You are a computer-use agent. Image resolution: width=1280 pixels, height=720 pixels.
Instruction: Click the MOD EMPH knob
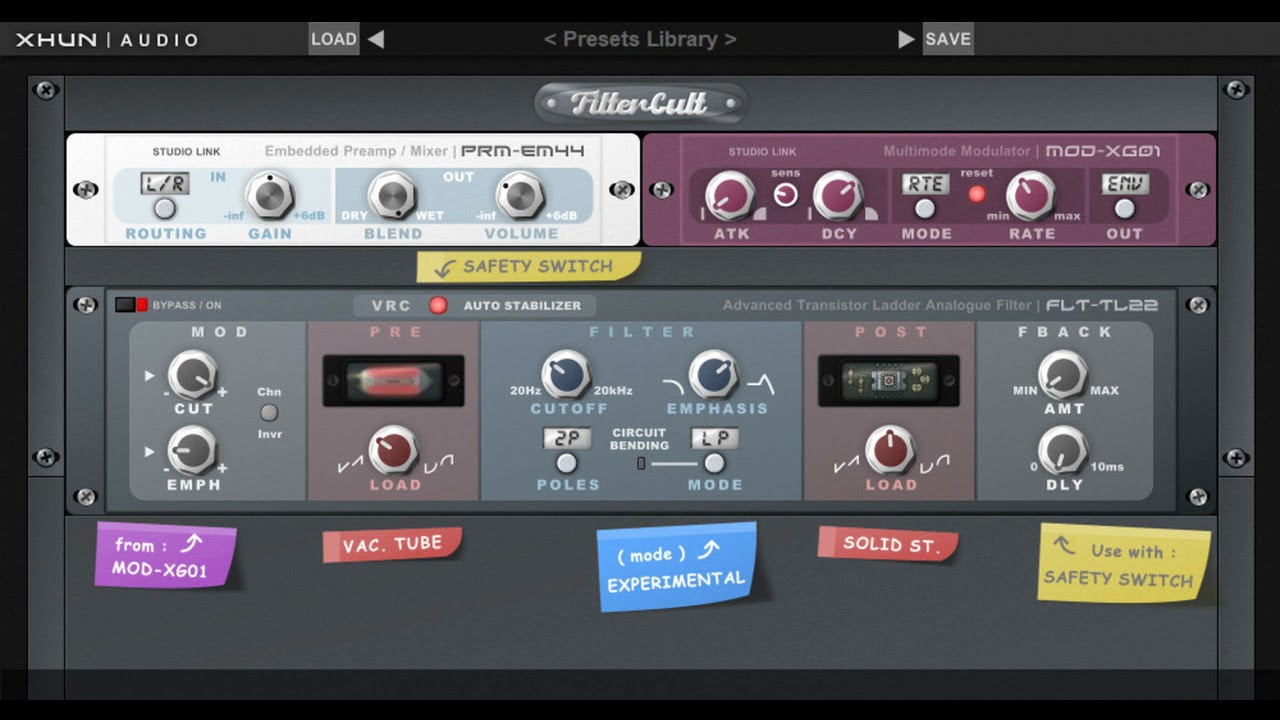[x=193, y=450]
